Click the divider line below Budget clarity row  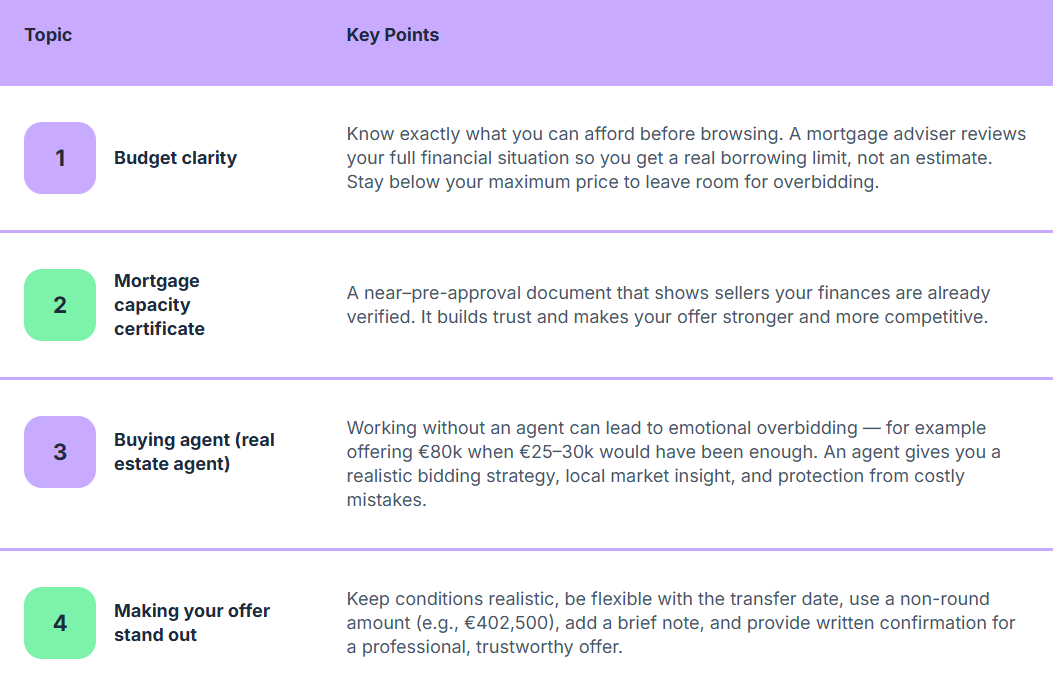pyautogui.click(x=526, y=231)
